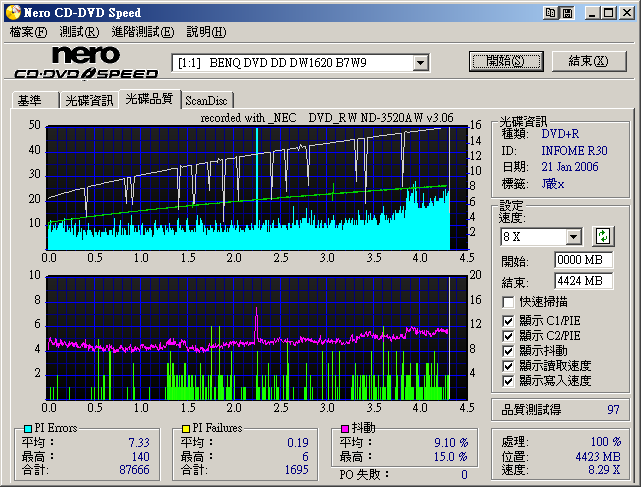Image resolution: width=641 pixels, height=487 pixels.
Task: Click the PI Failures total 1695
Action: (296, 470)
